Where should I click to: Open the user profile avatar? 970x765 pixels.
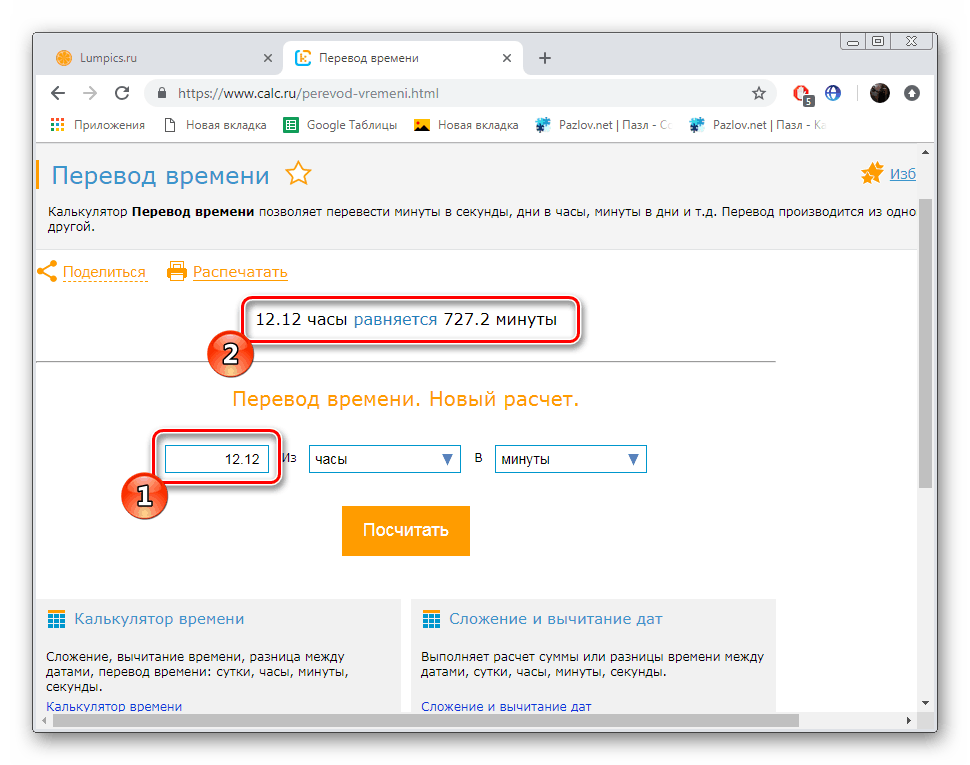coord(879,93)
